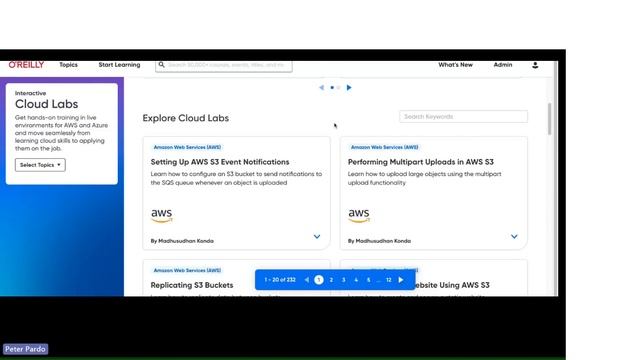Click AWS logo on Multipart Uploads card

(359, 216)
